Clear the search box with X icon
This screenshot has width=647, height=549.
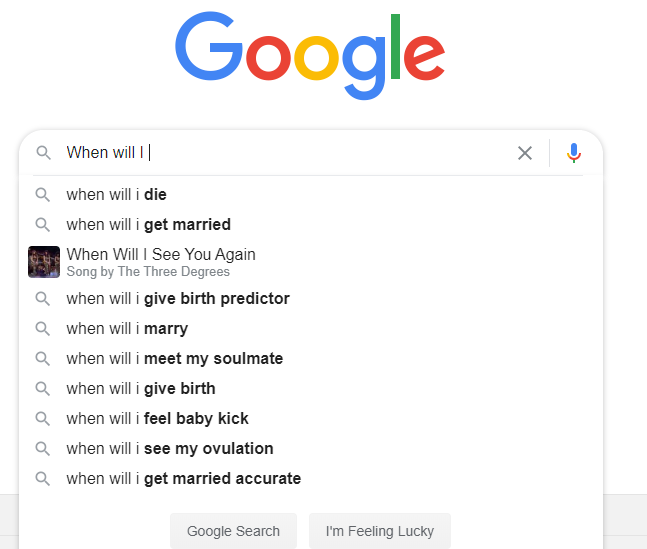(525, 153)
